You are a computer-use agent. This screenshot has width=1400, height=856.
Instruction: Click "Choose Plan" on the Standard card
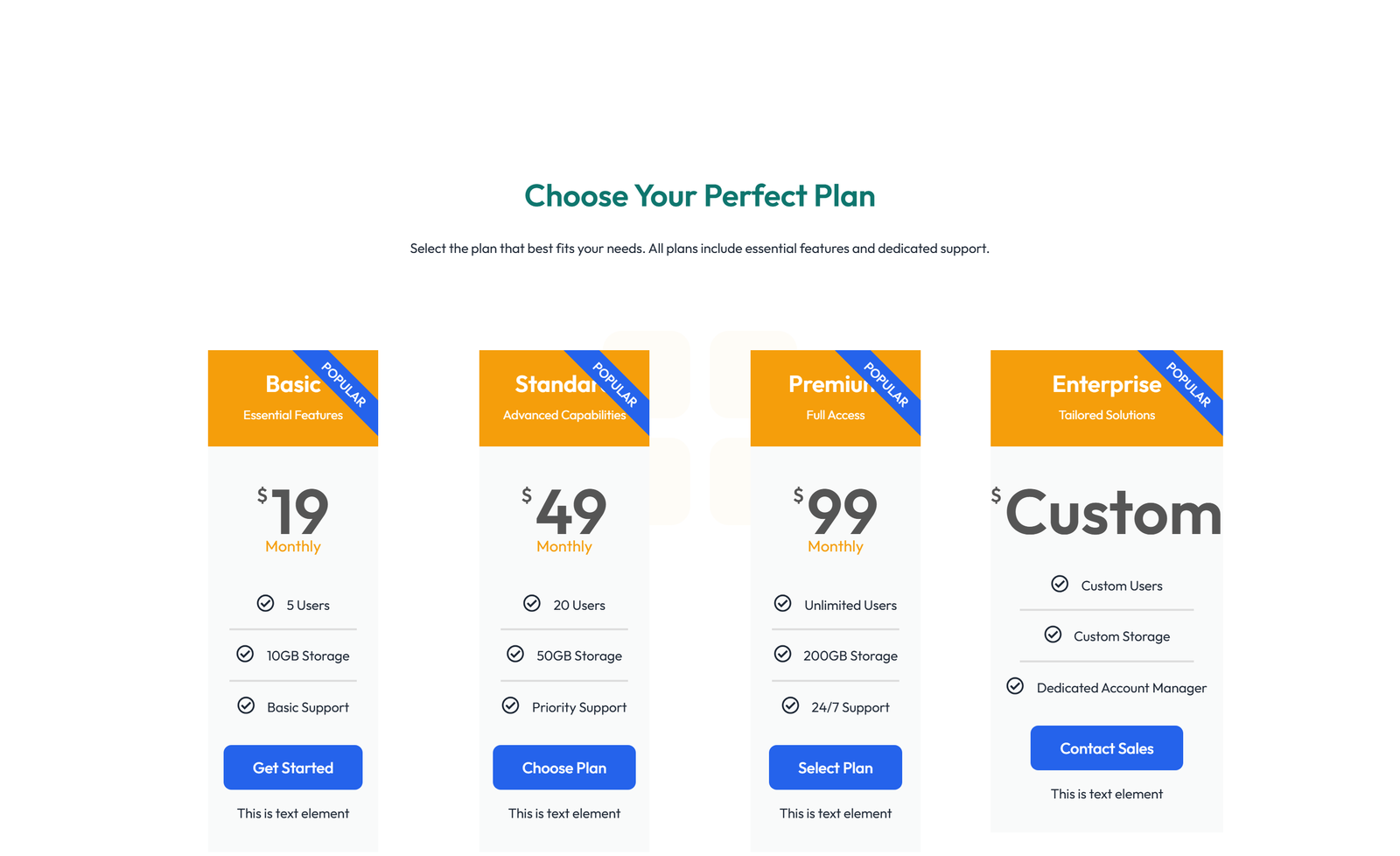pyautogui.click(x=563, y=768)
